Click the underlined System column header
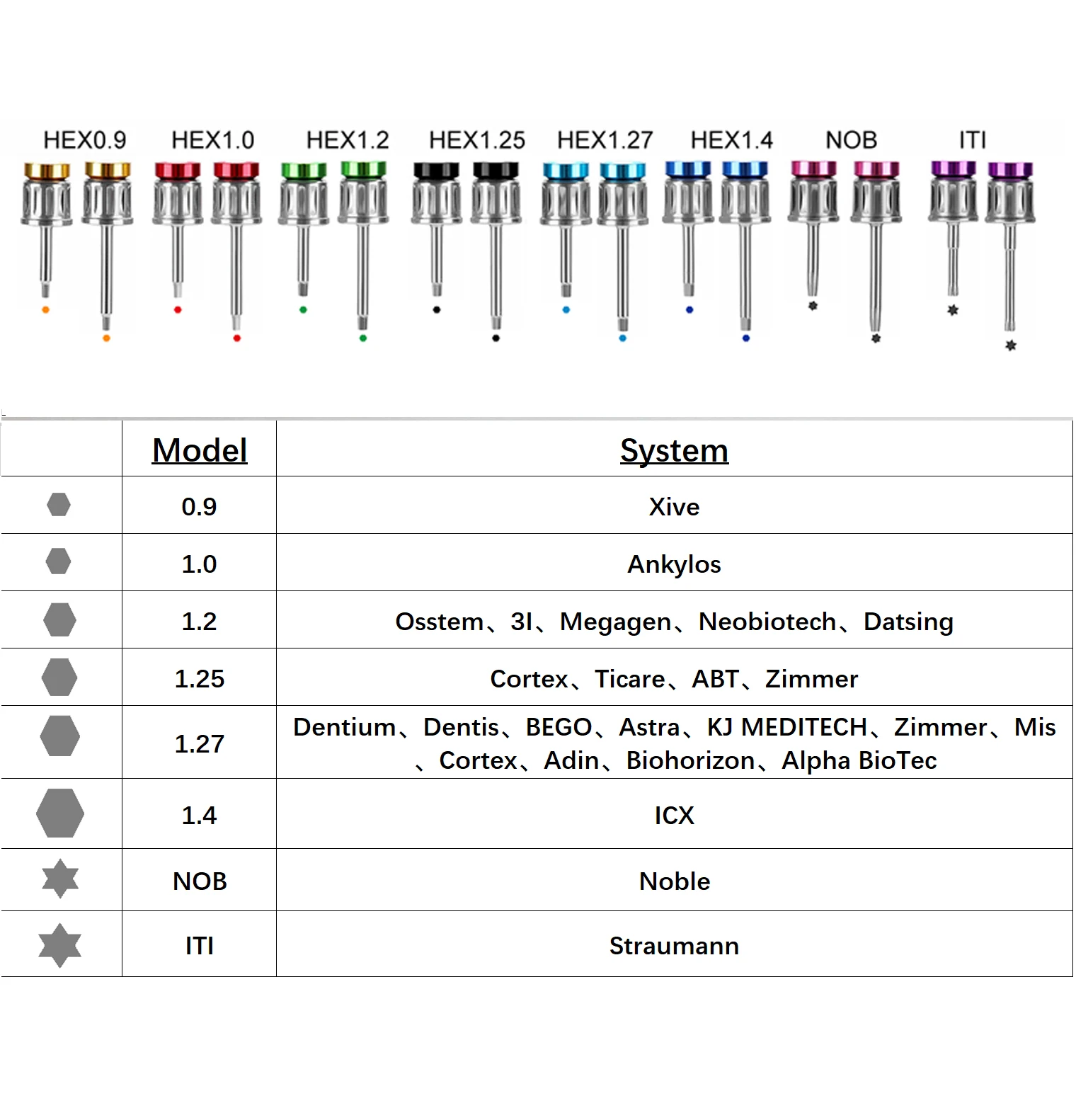This screenshot has width=1076, height=1120. (675, 450)
